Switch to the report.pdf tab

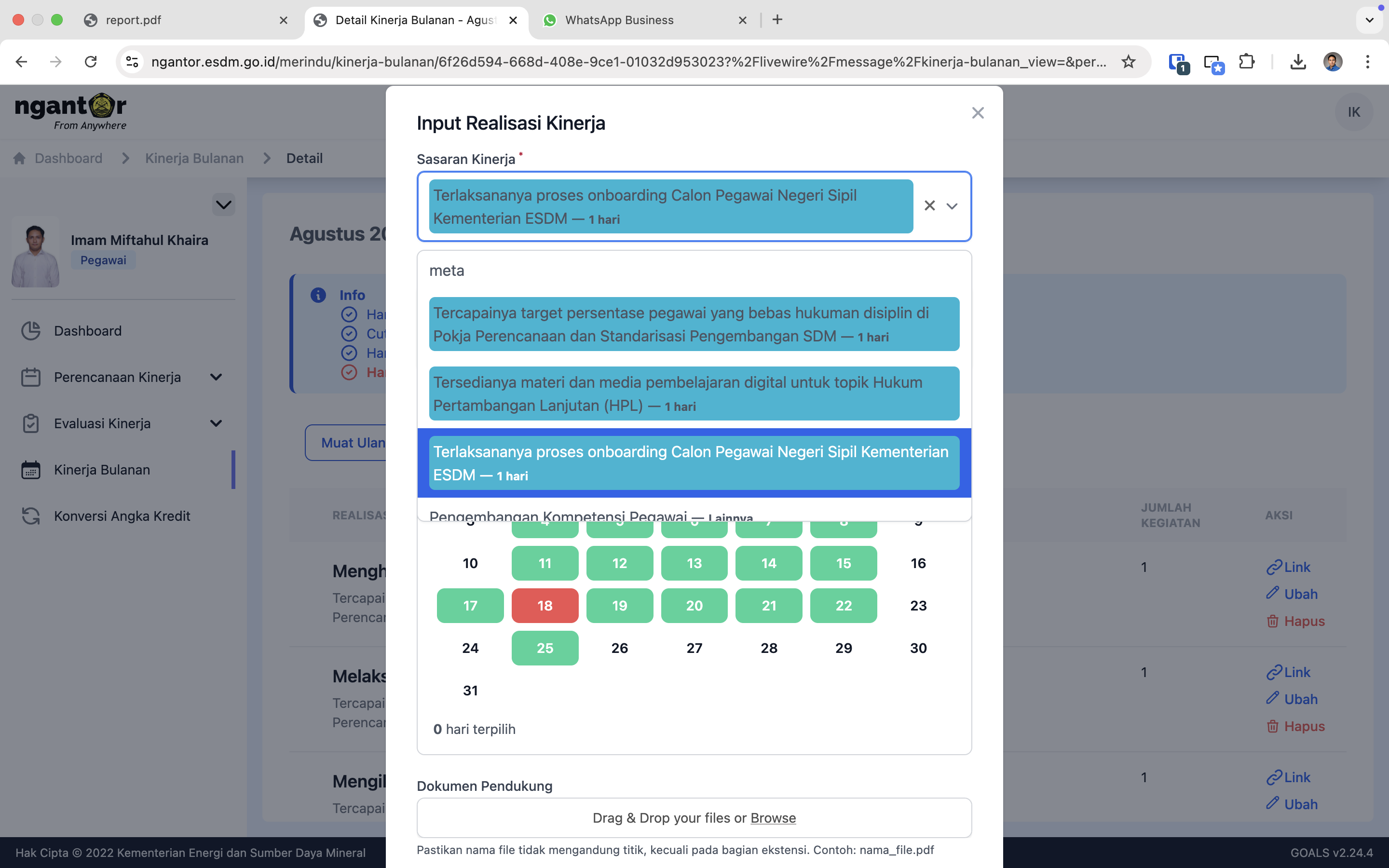[133, 20]
